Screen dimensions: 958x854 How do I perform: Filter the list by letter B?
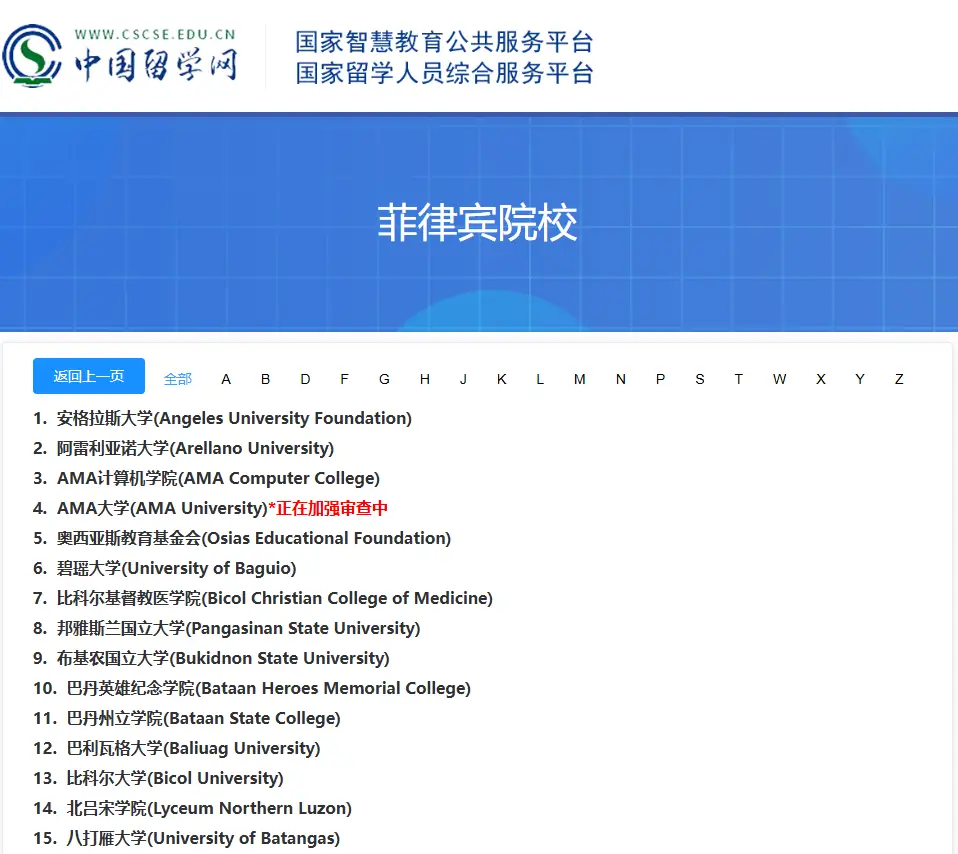(265, 379)
